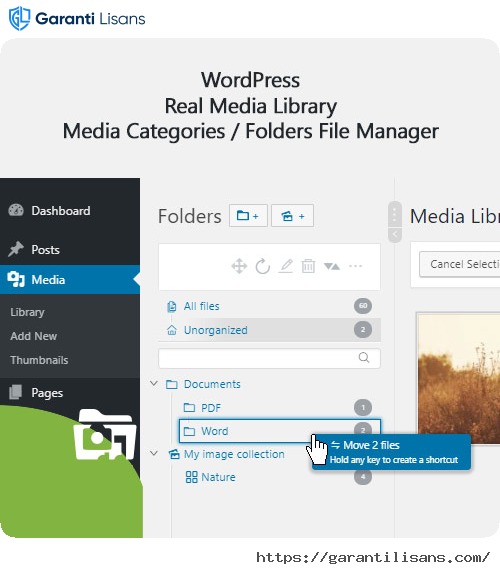The image size is (500, 576).
Task: Create a new collection with collection-plus button
Action: click(292, 216)
